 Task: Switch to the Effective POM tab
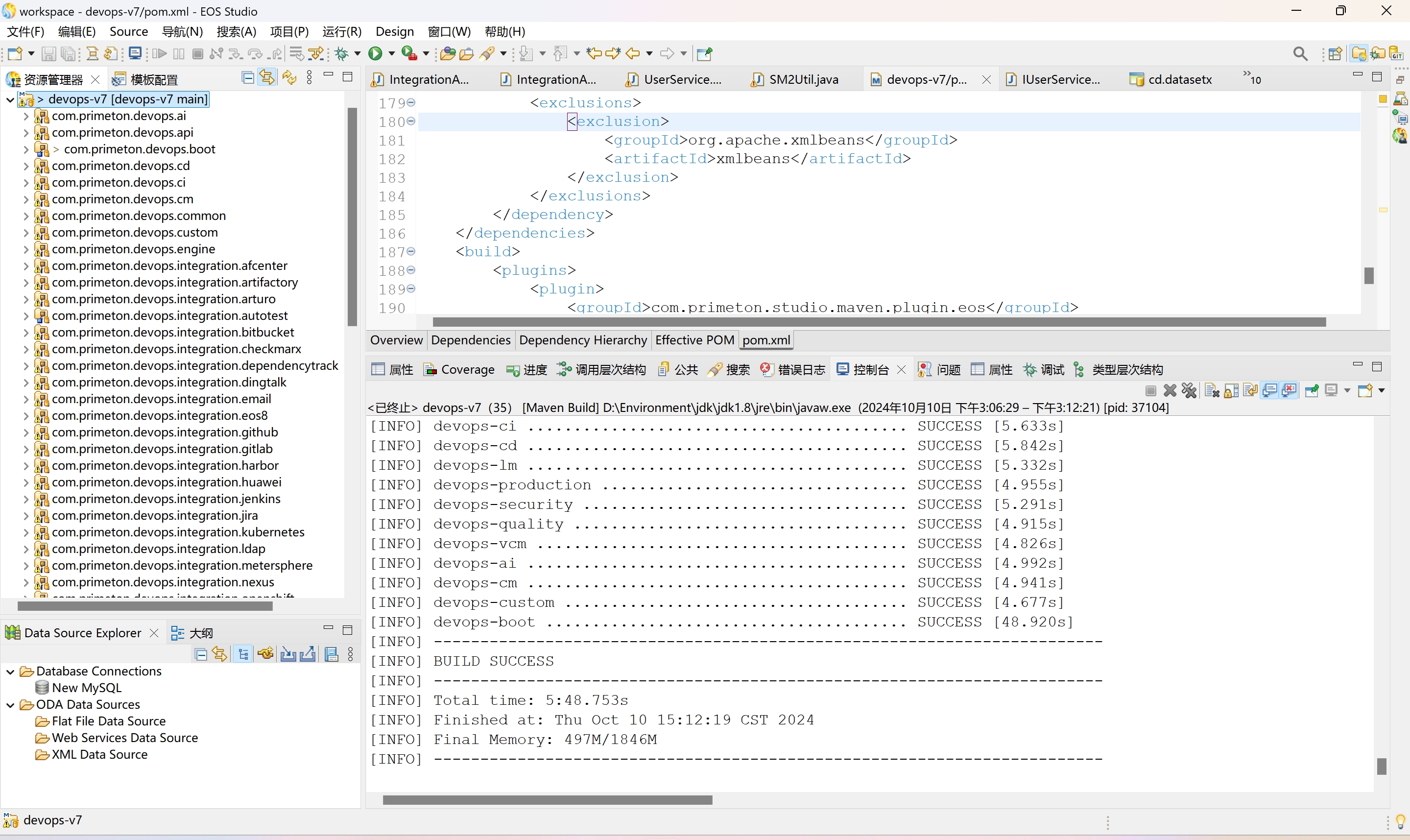(694, 340)
